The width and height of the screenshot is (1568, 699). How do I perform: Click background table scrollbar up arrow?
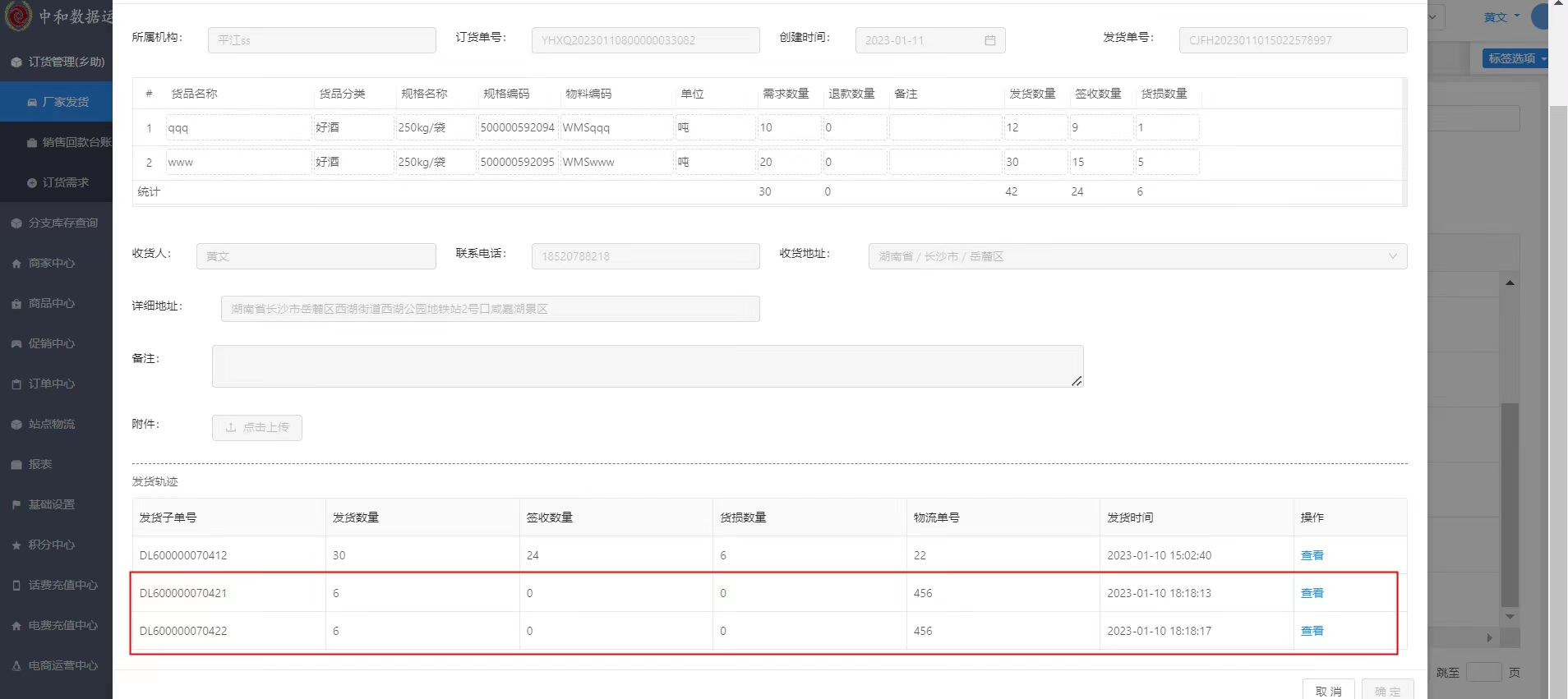pyautogui.click(x=1510, y=283)
